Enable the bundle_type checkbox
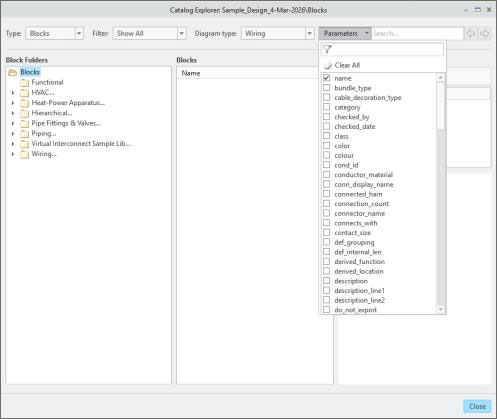The width and height of the screenshot is (497, 419). click(x=327, y=88)
